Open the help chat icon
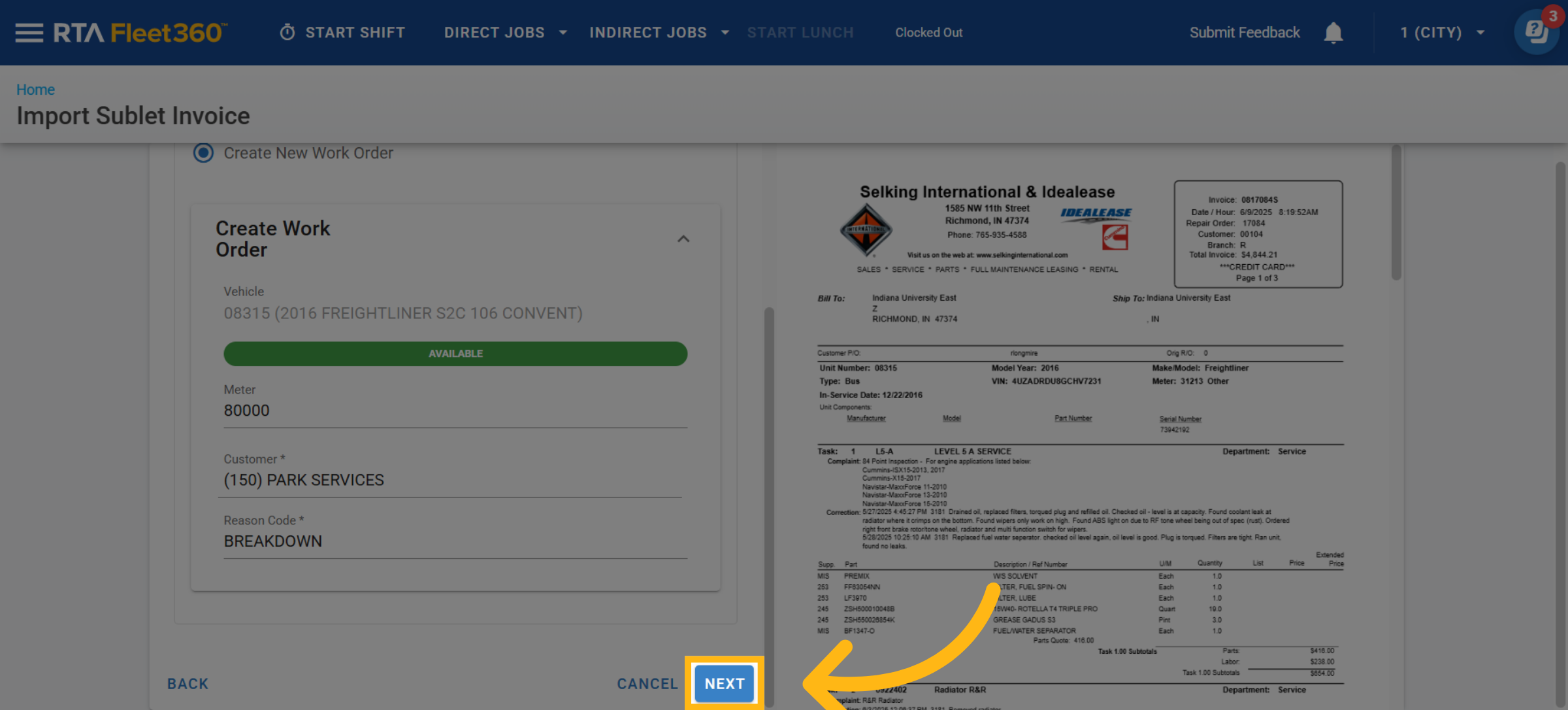This screenshot has width=1568, height=710. [x=1535, y=31]
